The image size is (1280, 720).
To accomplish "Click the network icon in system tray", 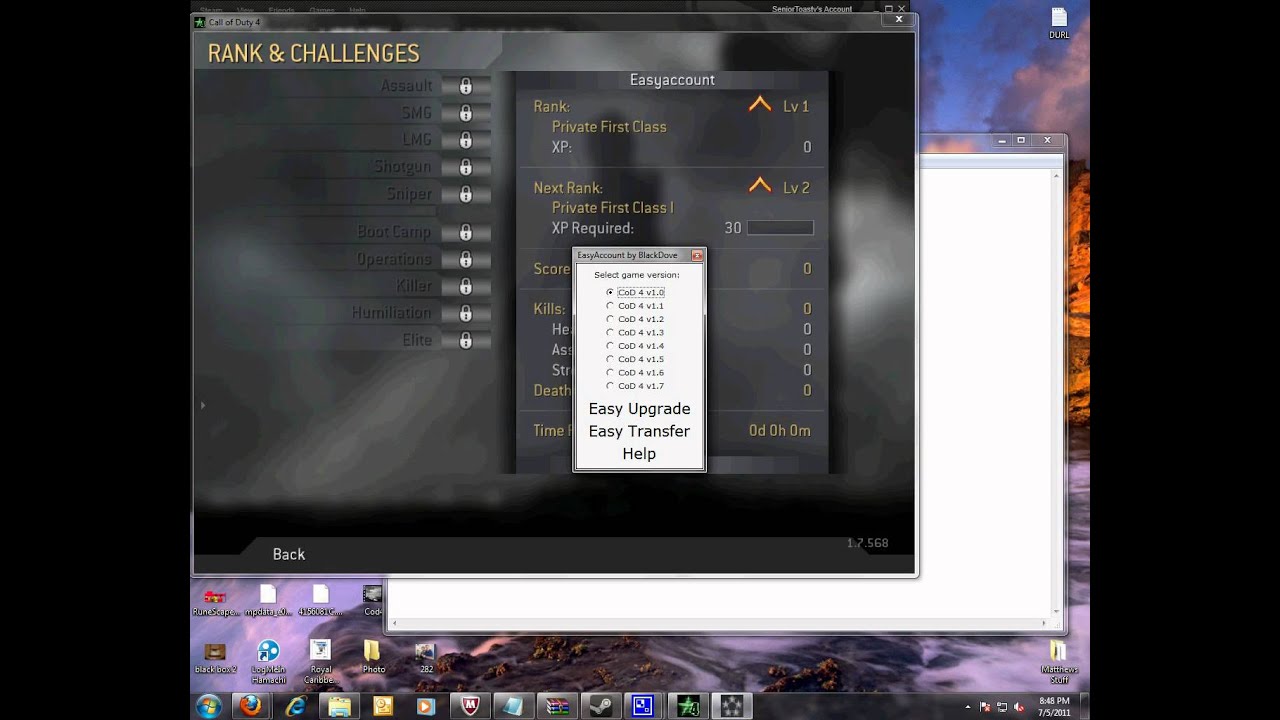I will tap(1002, 707).
